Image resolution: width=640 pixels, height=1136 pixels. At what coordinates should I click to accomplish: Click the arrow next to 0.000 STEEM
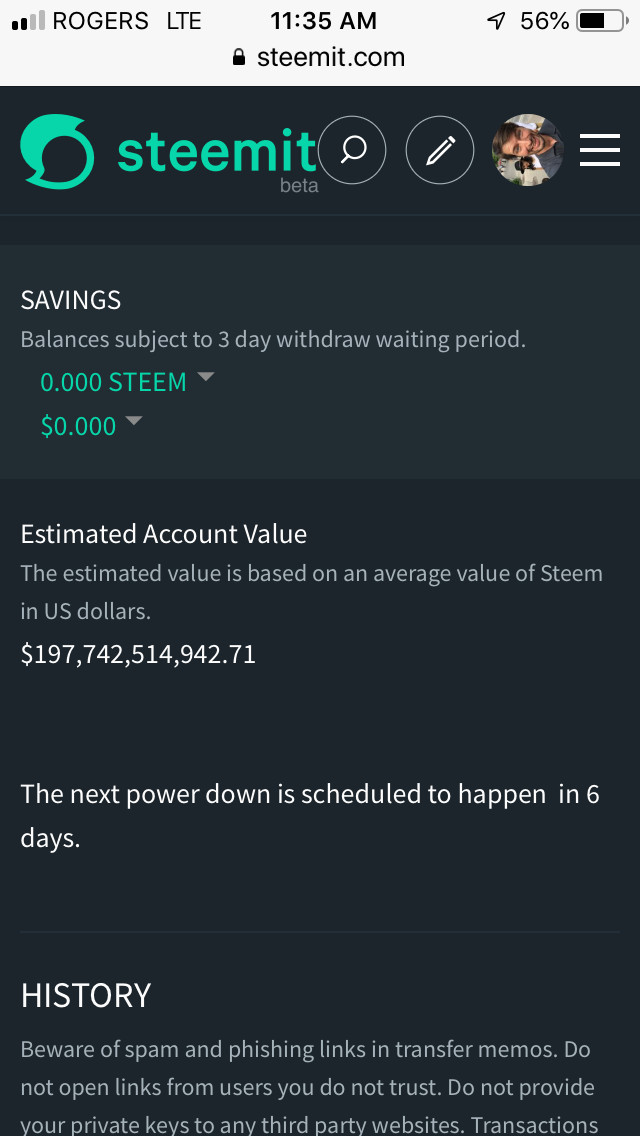click(206, 377)
